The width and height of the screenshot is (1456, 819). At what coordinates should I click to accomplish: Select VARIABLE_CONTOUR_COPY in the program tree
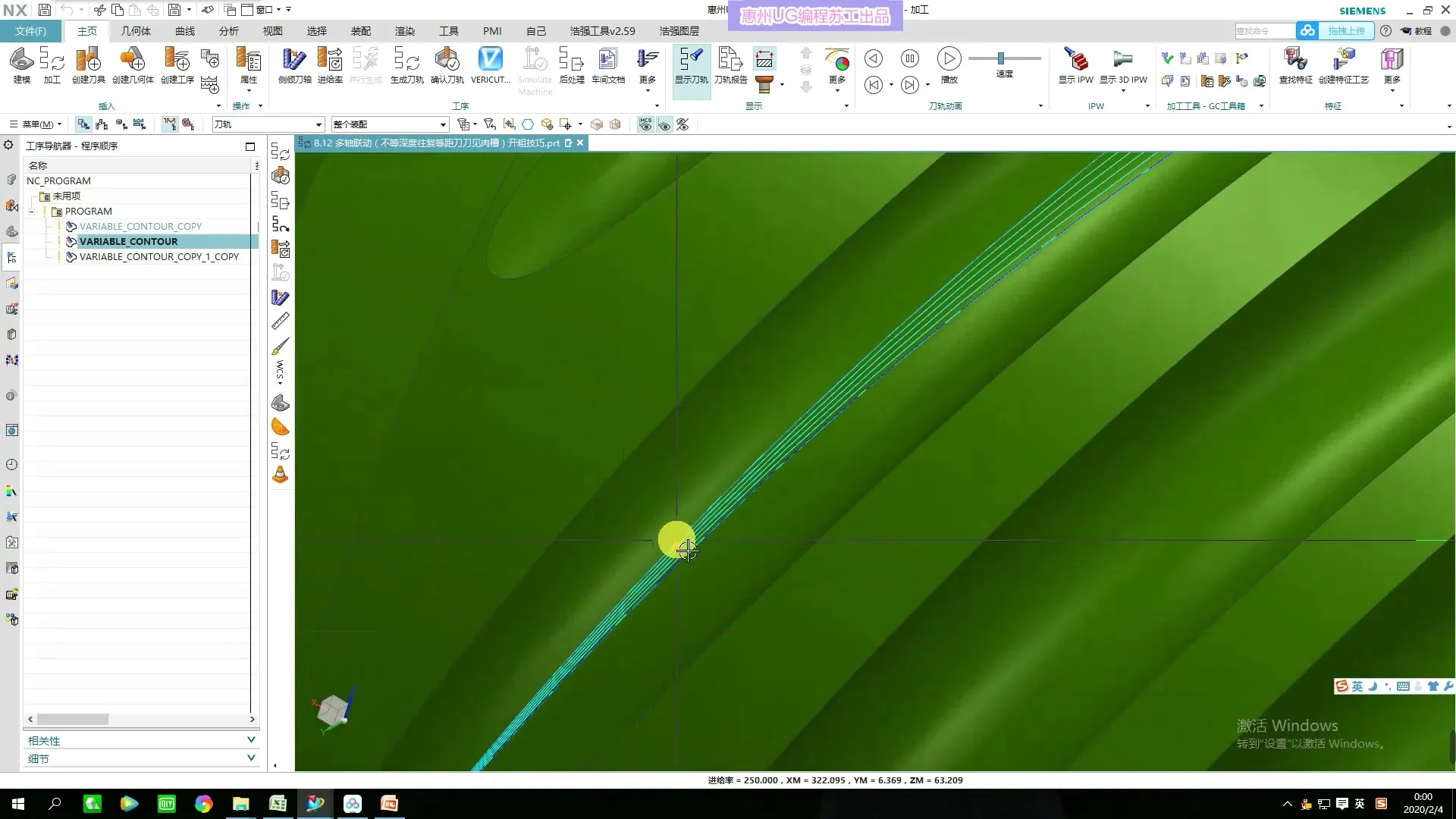click(x=141, y=226)
